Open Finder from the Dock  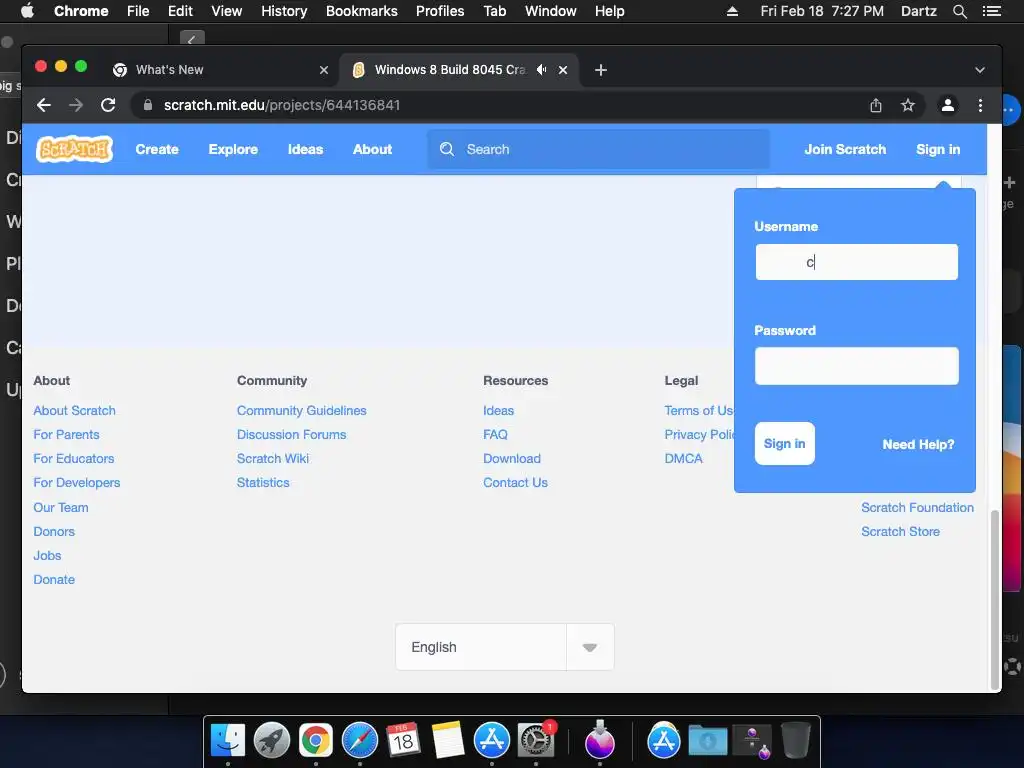(228, 741)
